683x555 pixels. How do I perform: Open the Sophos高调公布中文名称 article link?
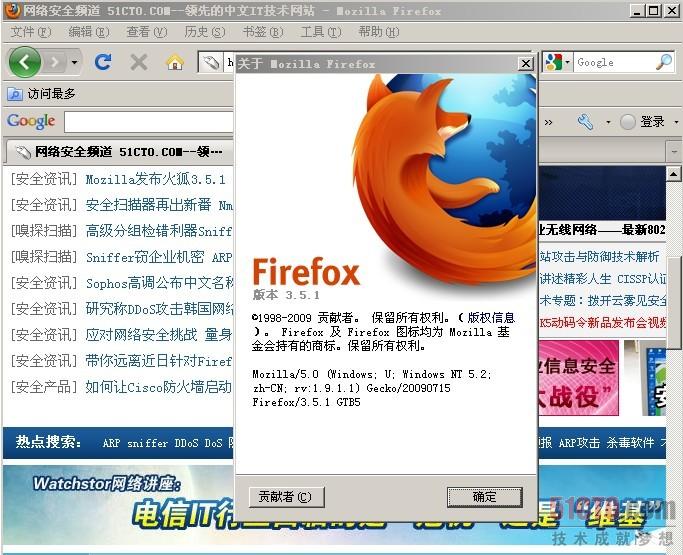pyautogui.click(x=159, y=283)
